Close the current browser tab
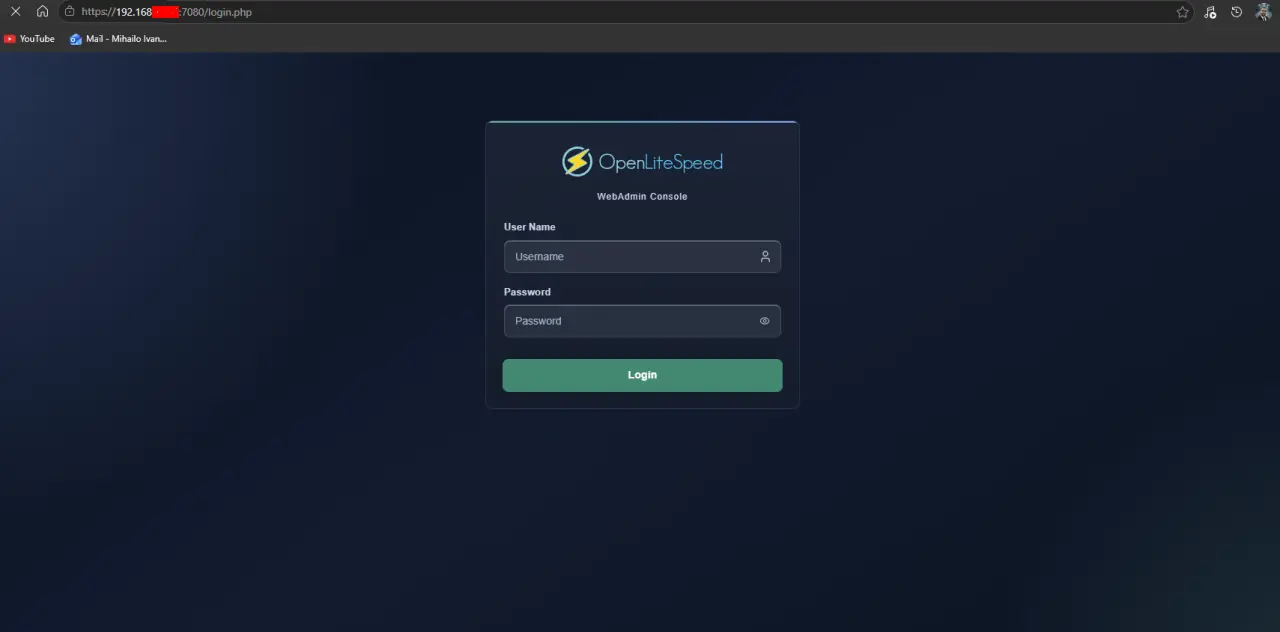The width and height of the screenshot is (1280, 632). 13,12
